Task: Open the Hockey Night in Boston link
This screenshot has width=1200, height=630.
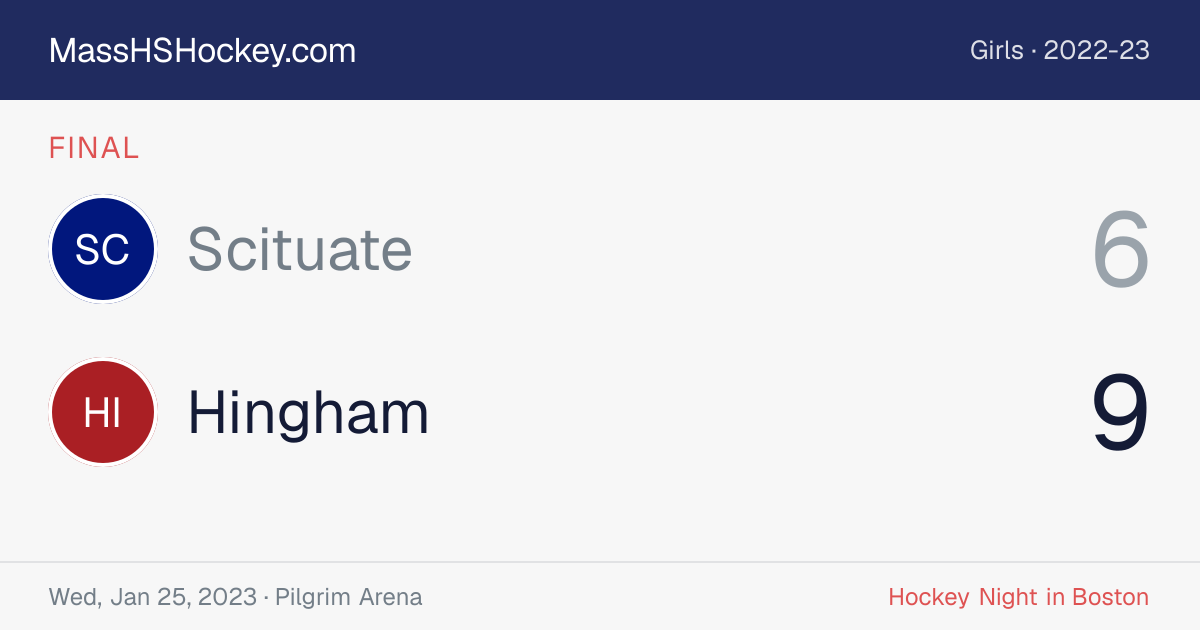Action: tap(1018, 597)
